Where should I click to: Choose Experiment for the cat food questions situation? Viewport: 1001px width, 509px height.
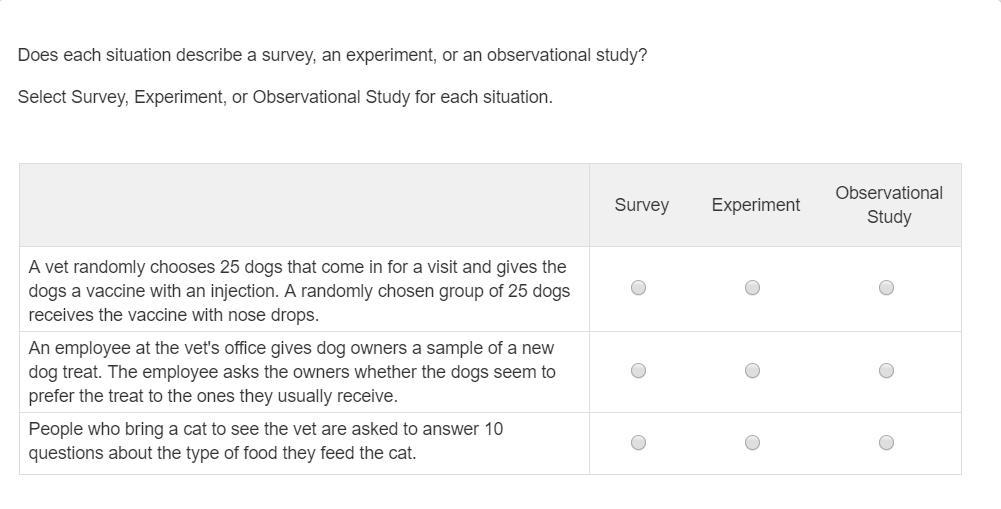pos(752,443)
